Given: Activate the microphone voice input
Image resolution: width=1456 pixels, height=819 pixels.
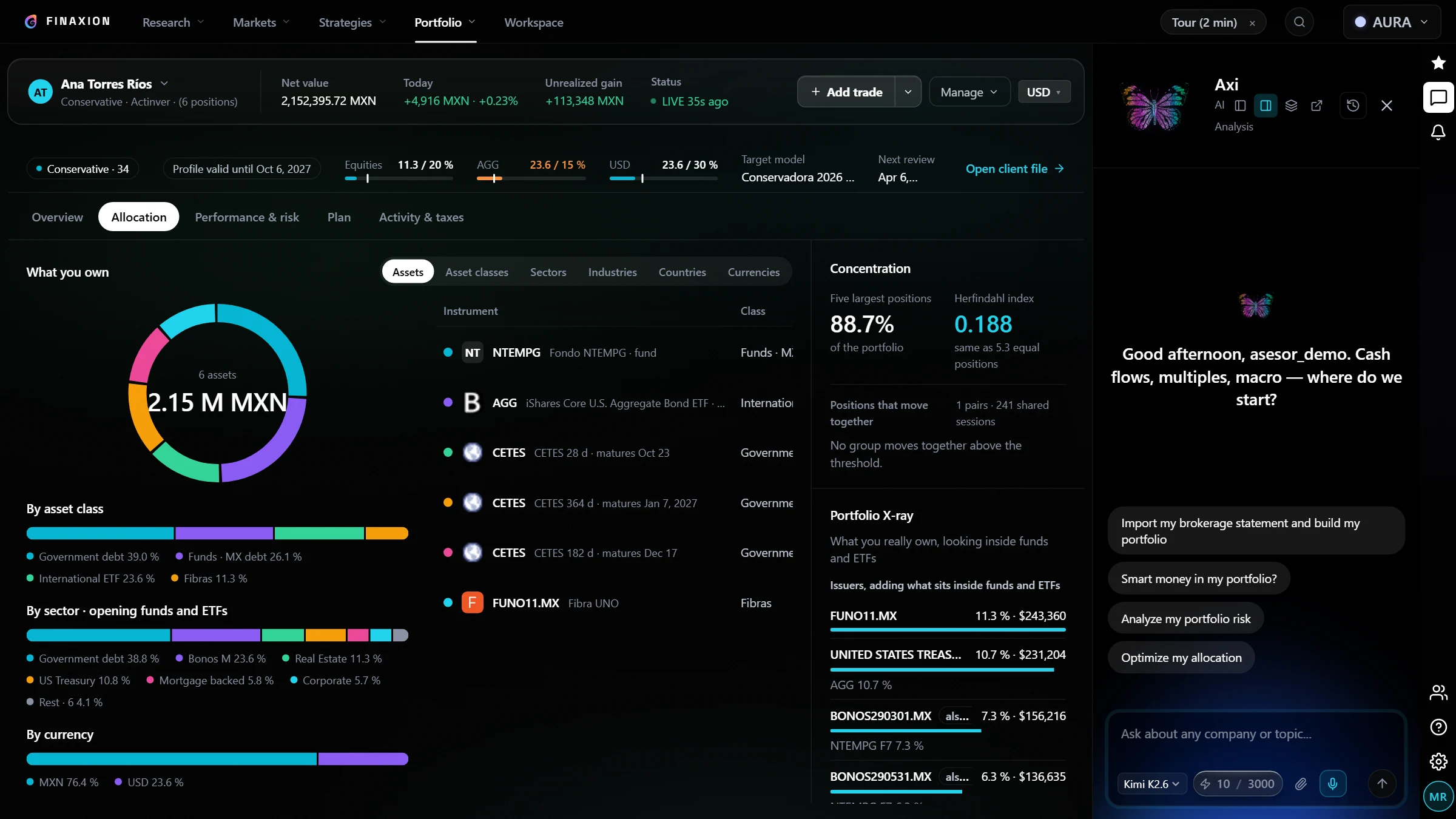Looking at the screenshot, I should [x=1333, y=784].
